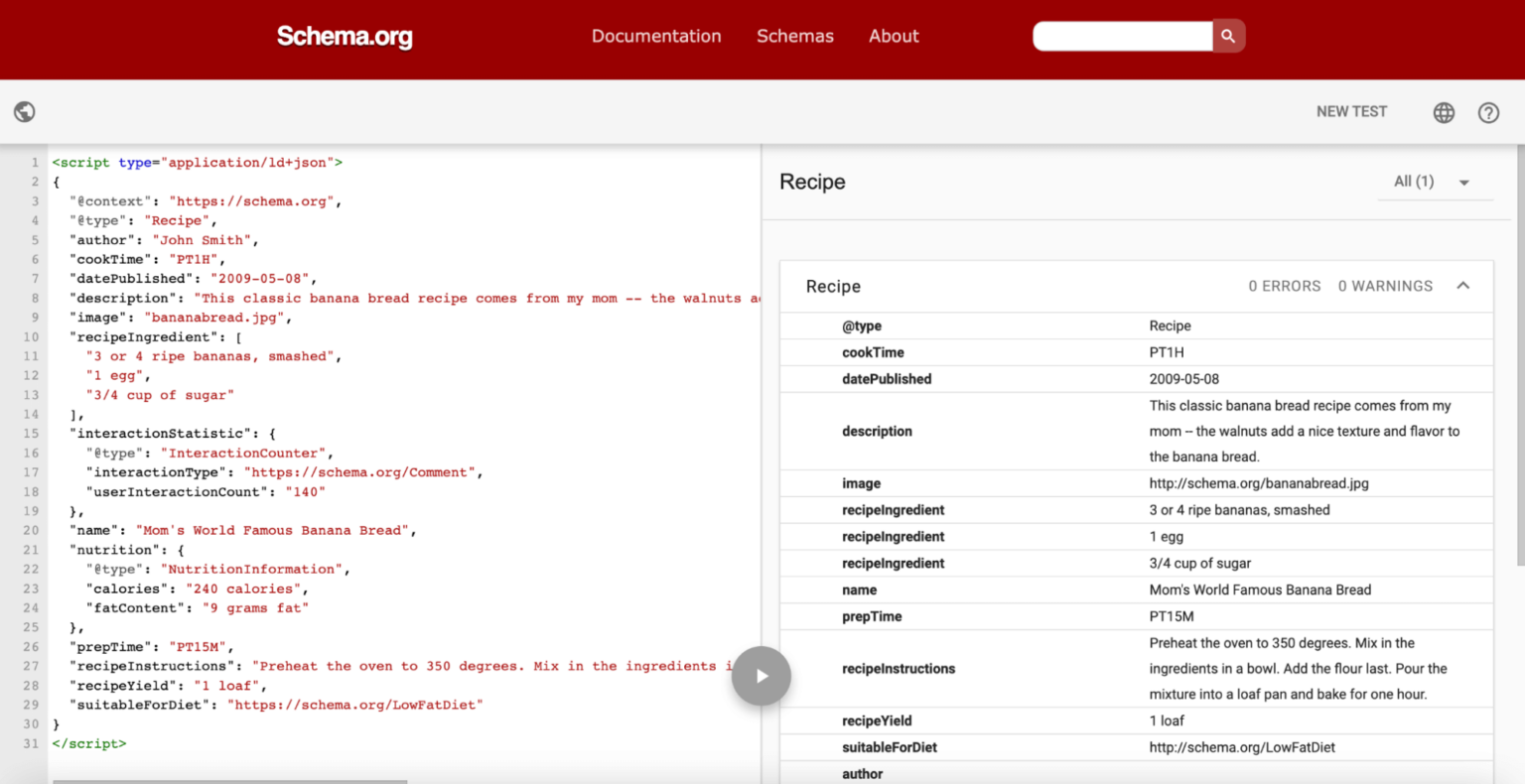
Task: Select the recipeInstructions row in results
Action: [899, 669]
